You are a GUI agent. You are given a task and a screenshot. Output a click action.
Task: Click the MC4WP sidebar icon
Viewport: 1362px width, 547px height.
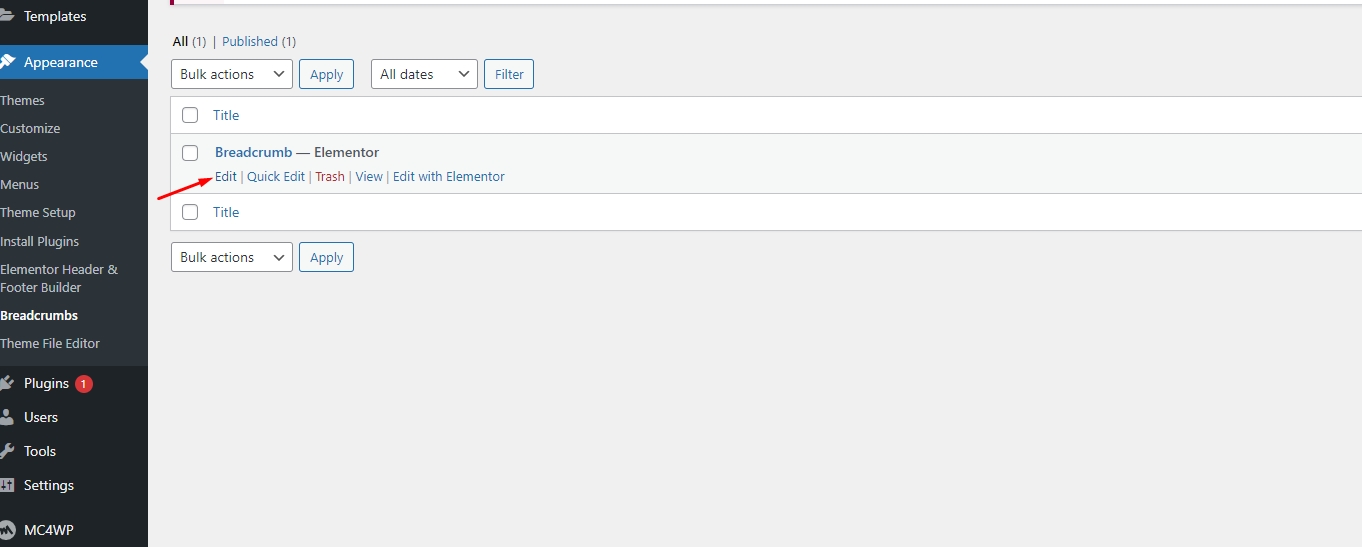(x=7, y=529)
